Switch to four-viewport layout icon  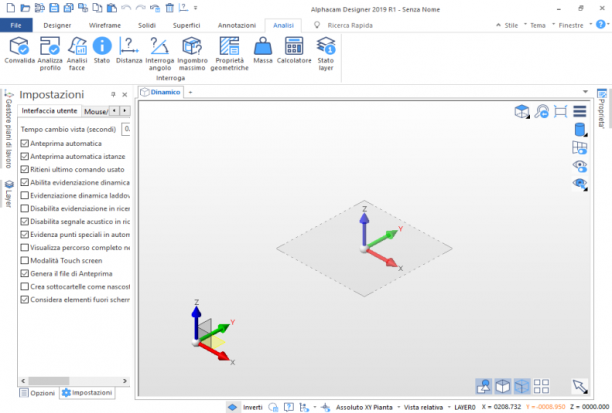541,386
